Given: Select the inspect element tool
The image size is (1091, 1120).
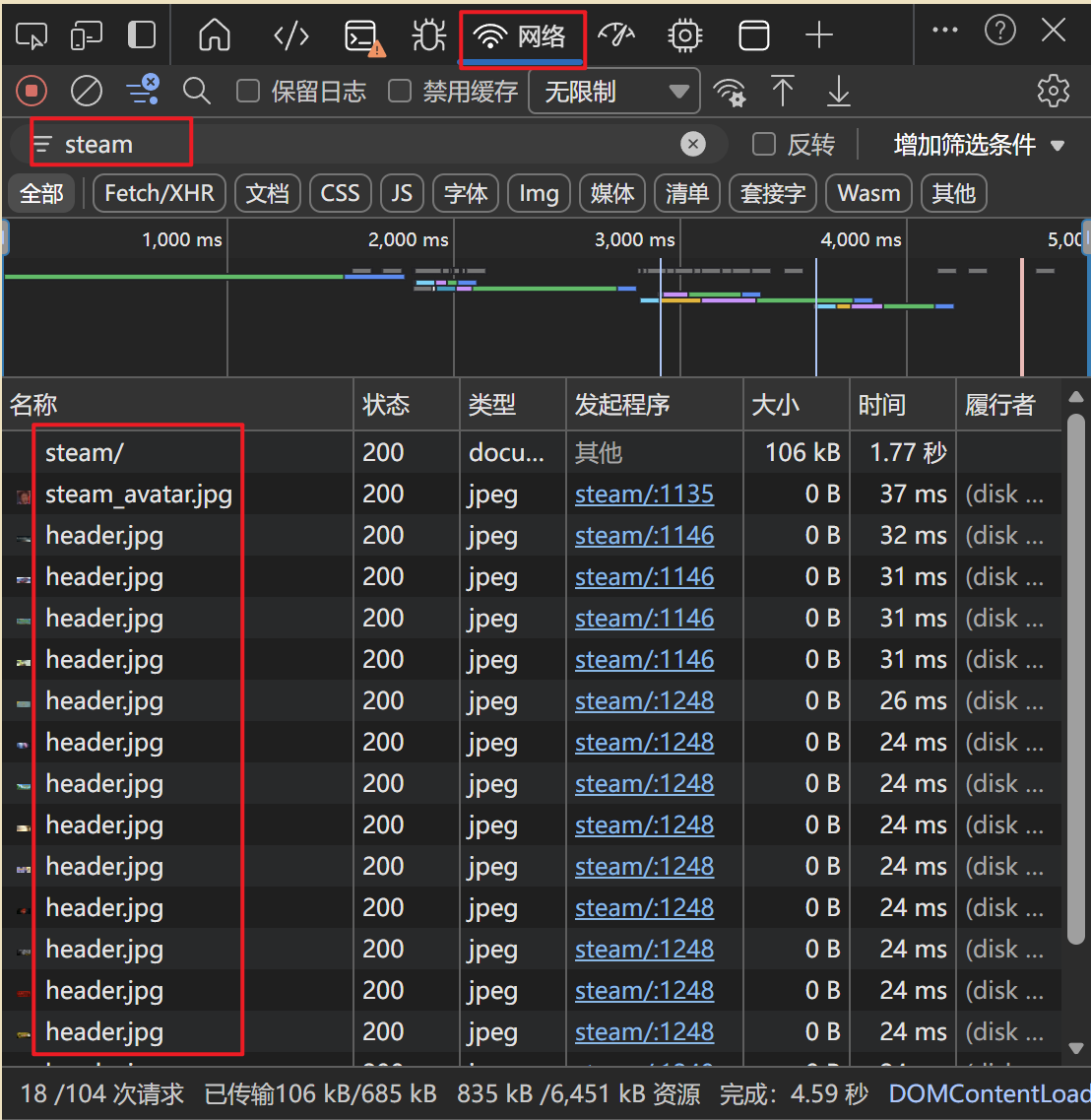Looking at the screenshot, I should click(32, 36).
